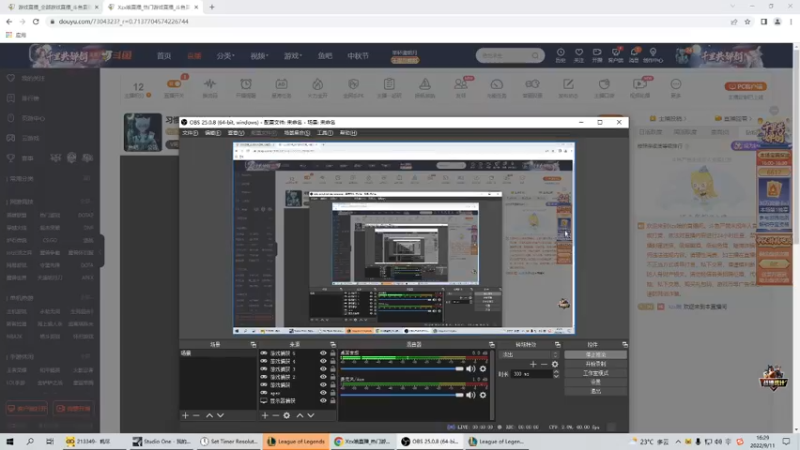Screen dimensions: 800x450
Task: Open OBS 查看(V) view menu
Action: click(x=236, y=133)
